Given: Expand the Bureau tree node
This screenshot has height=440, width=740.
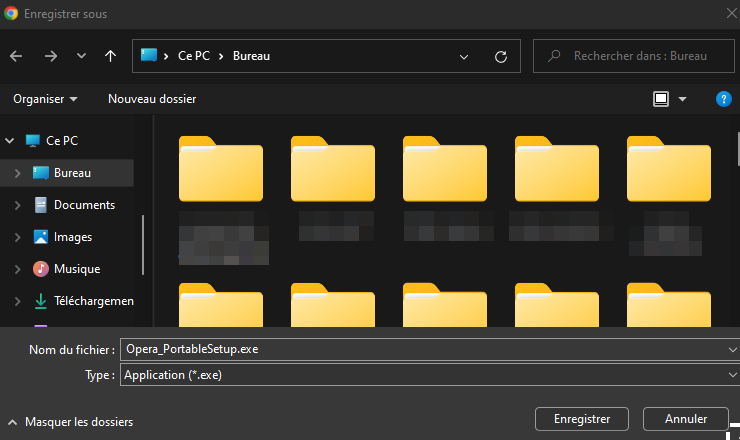Looking at the screenshot, I should [17, 173].
